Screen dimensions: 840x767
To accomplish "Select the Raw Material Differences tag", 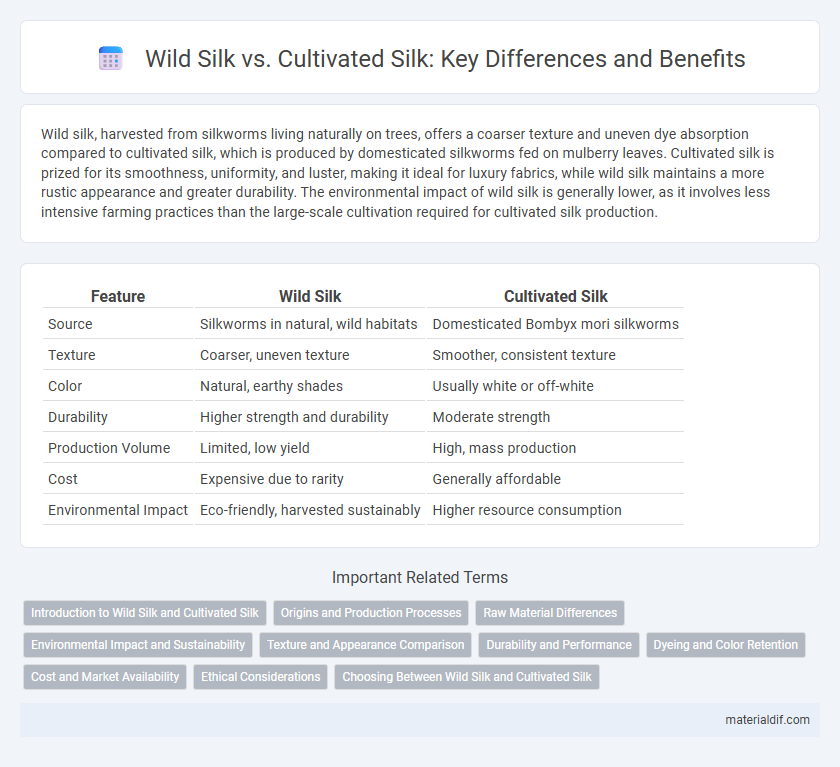I will coord(550,613).
